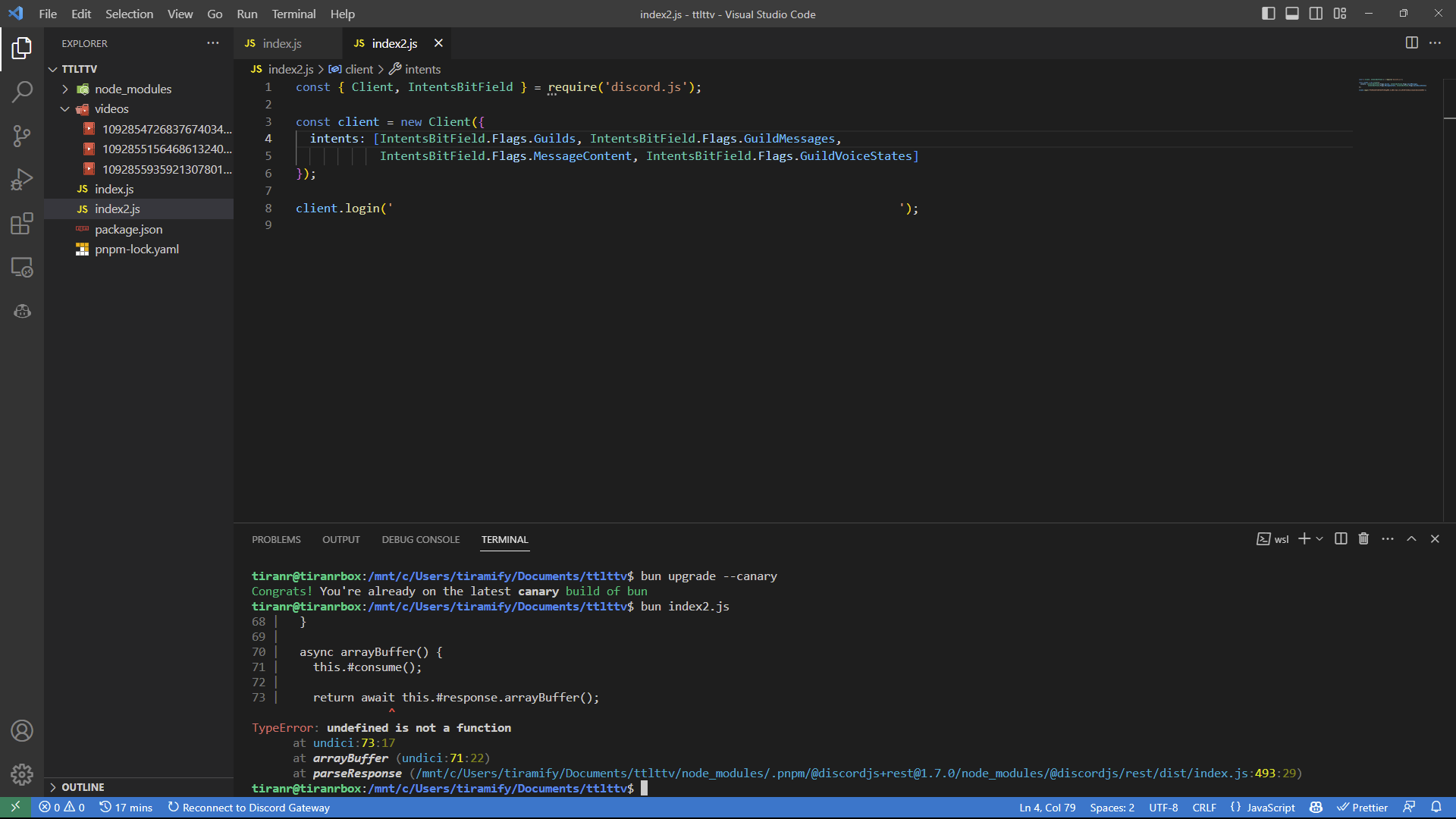This screenshot has width=1456, height=819.
Task: Expand the node_modules folder
Action: coord(66,89)
